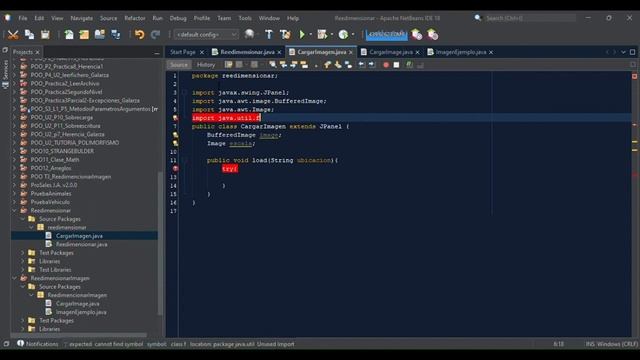Image resolution: width=640 pixels, height=360 pixels.
Task: Switch to ImagenEjemplo.java tab
Action: pos(461,52)
